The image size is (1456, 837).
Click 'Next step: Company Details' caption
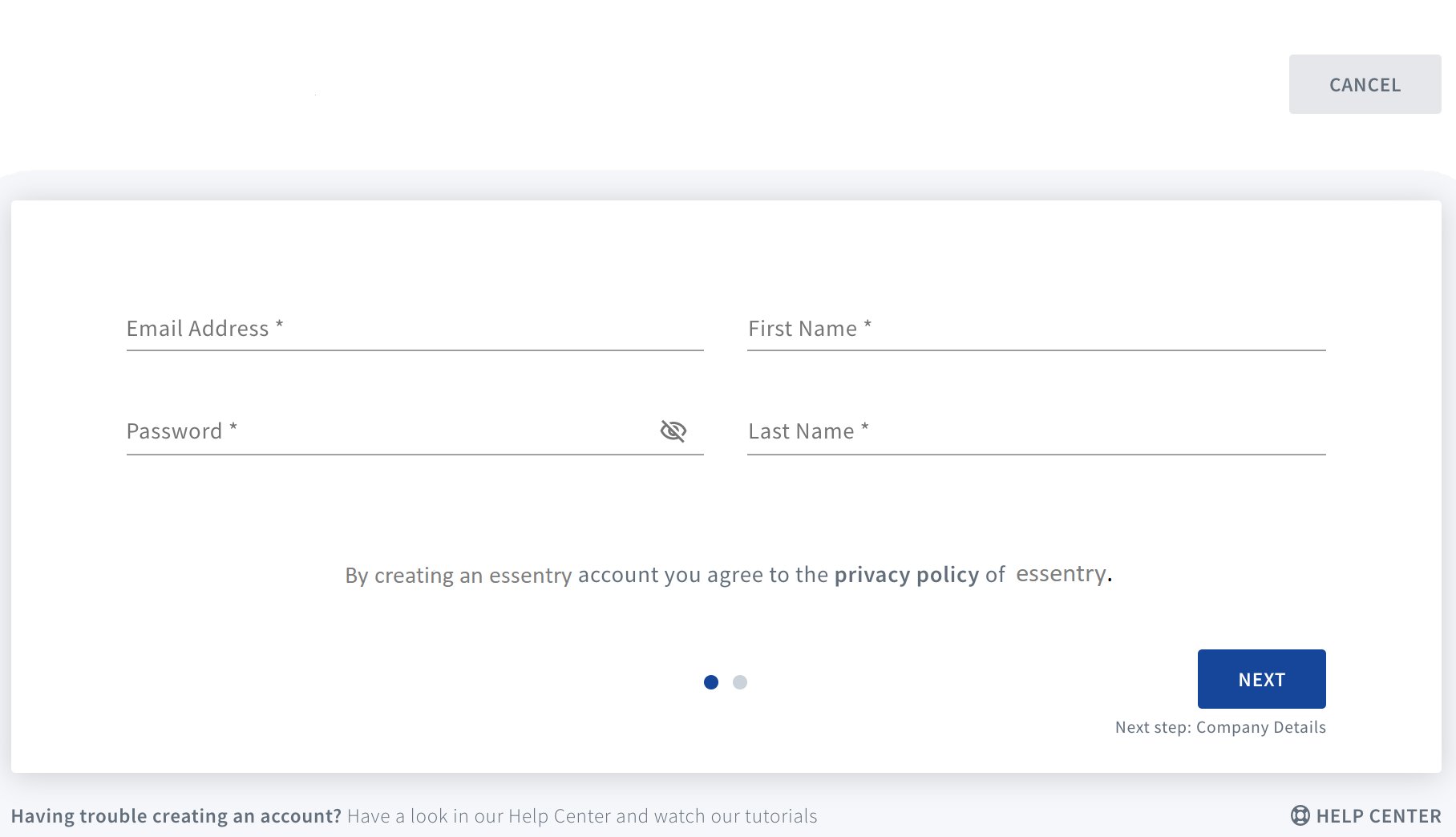[x=1220, y=727]
